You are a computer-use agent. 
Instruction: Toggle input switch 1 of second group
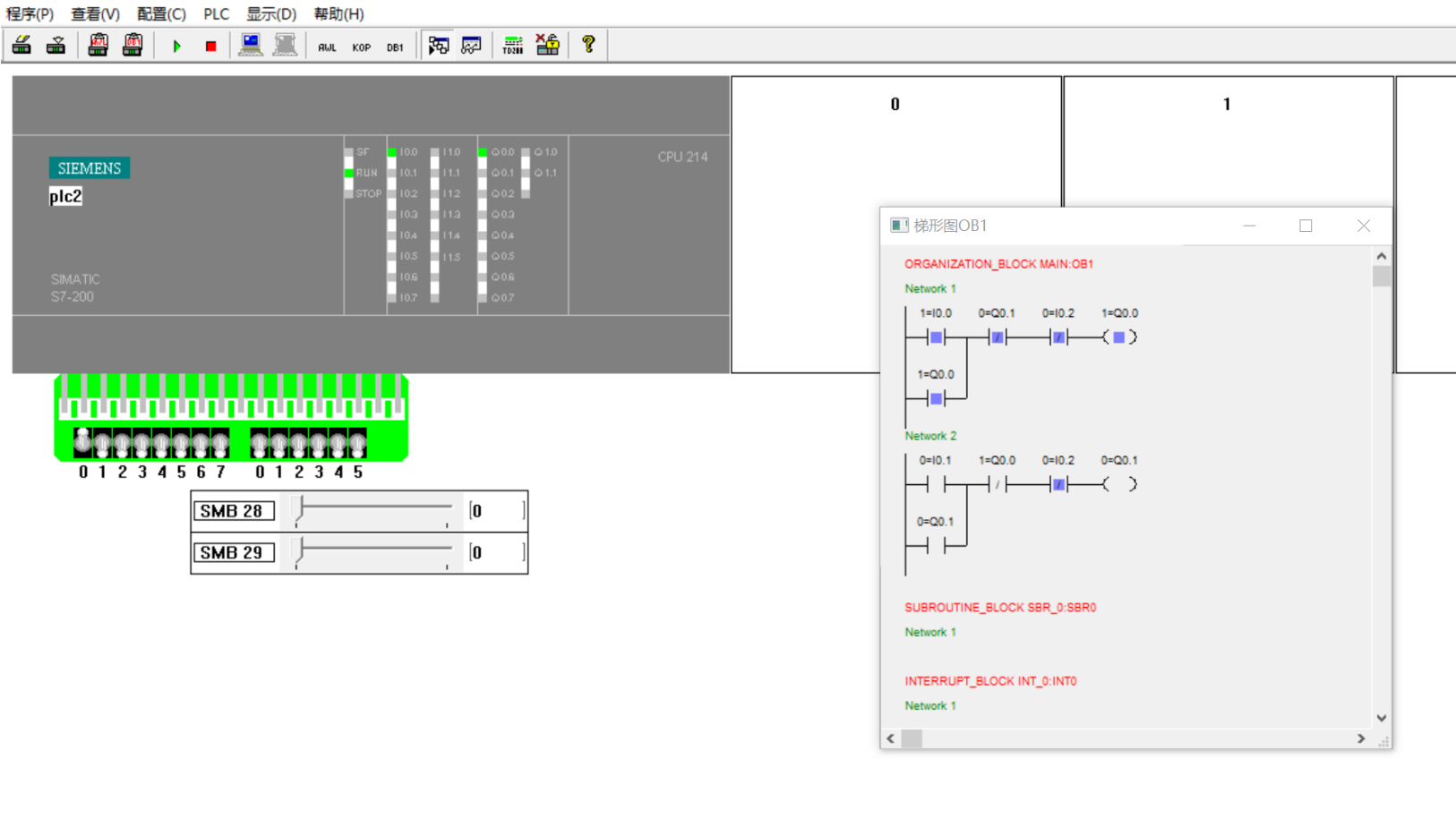[279, 442]
